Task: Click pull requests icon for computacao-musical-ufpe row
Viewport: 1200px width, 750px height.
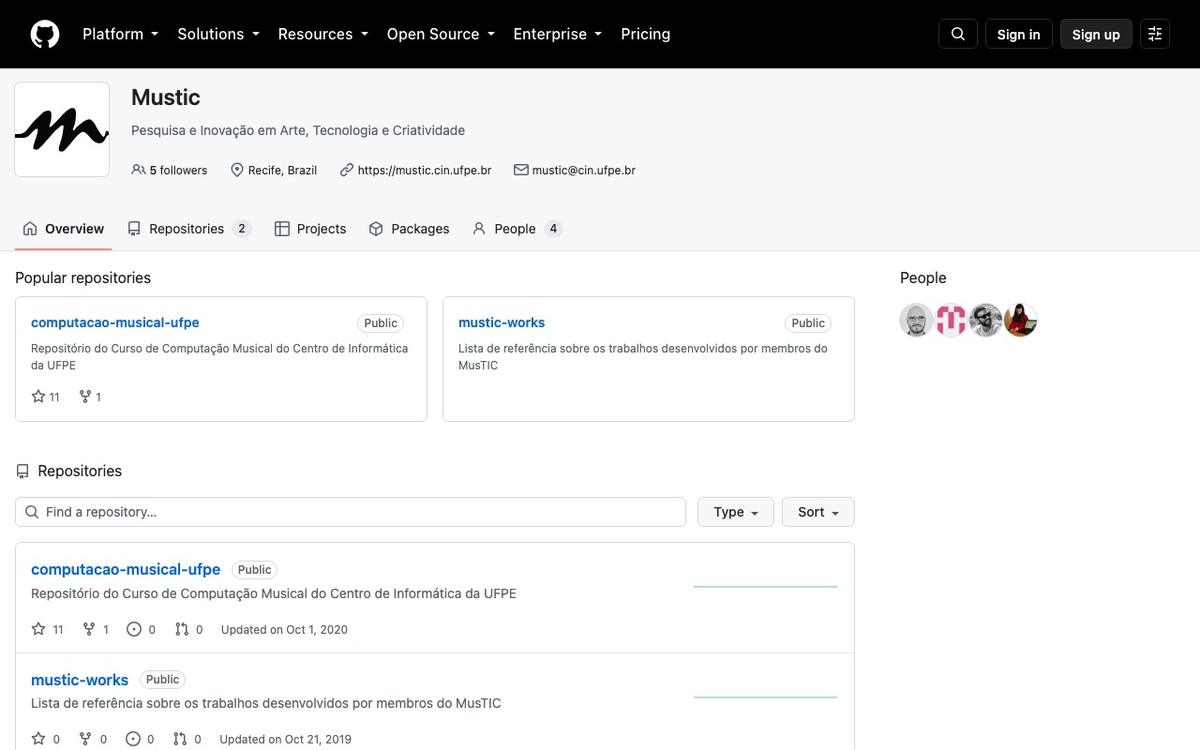Action: [181, 629]
